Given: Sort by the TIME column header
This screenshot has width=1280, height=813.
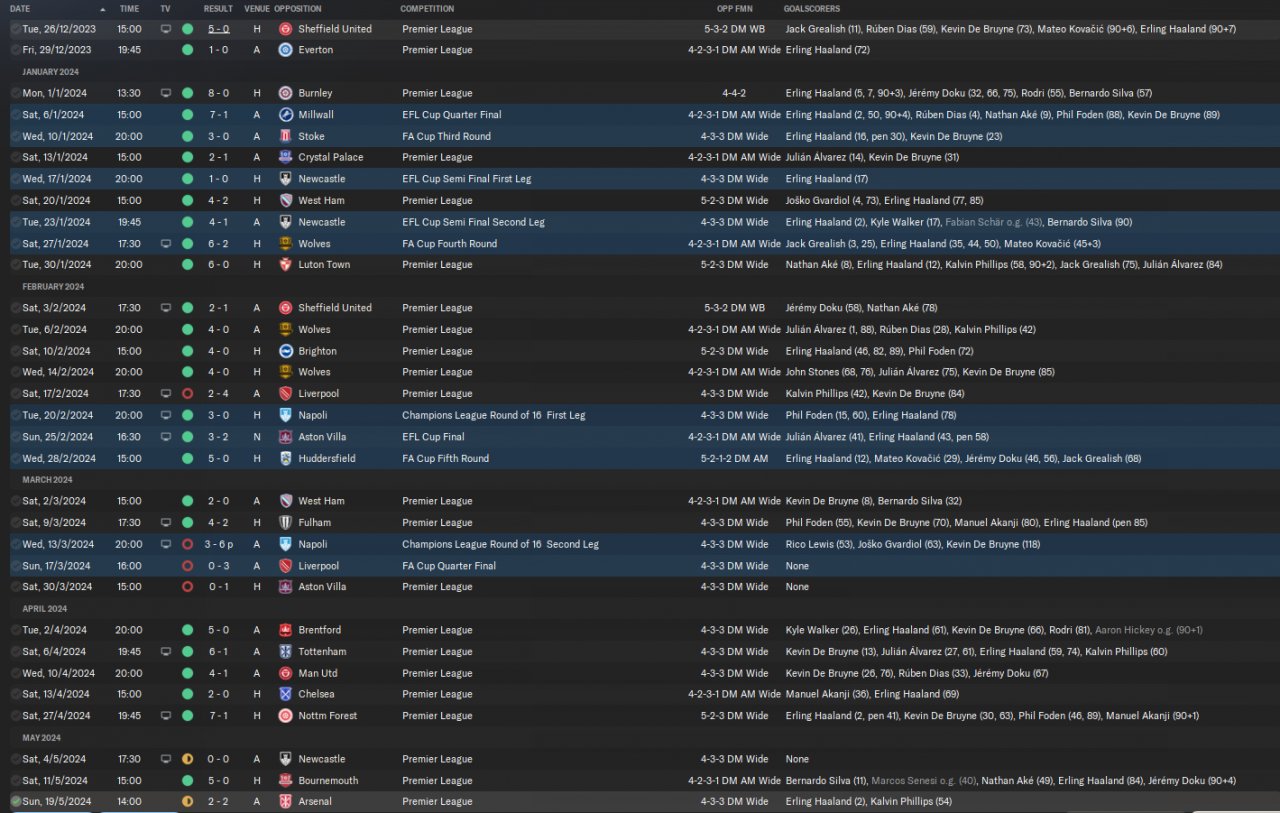Looking at the screenshot, I should pos(129,8).
